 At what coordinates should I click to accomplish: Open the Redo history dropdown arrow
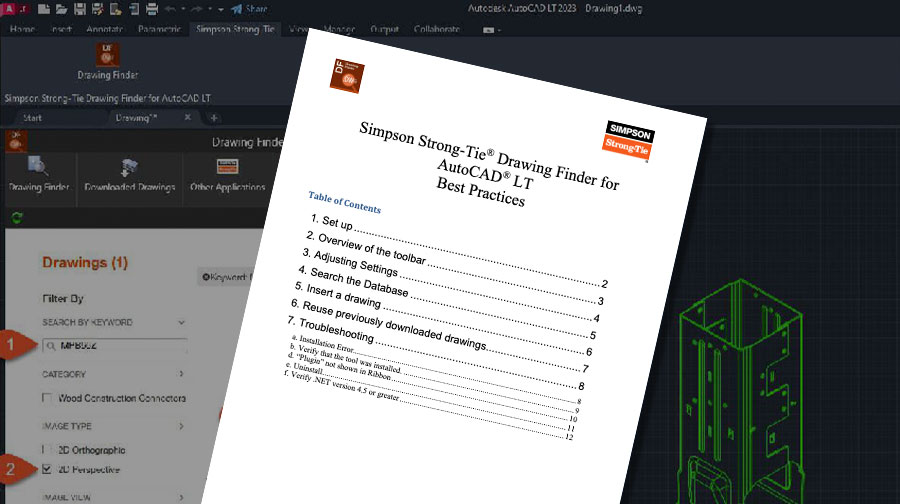click(x=210, y=9)
